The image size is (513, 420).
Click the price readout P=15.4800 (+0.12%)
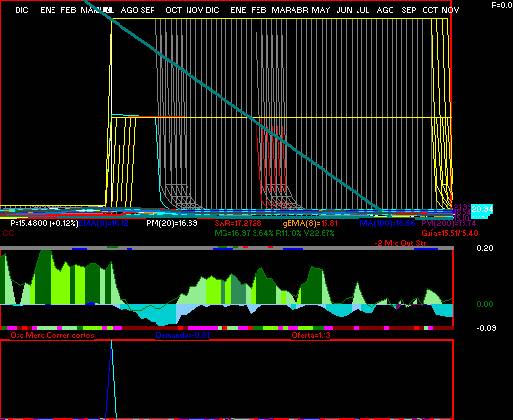pos(44,223)
